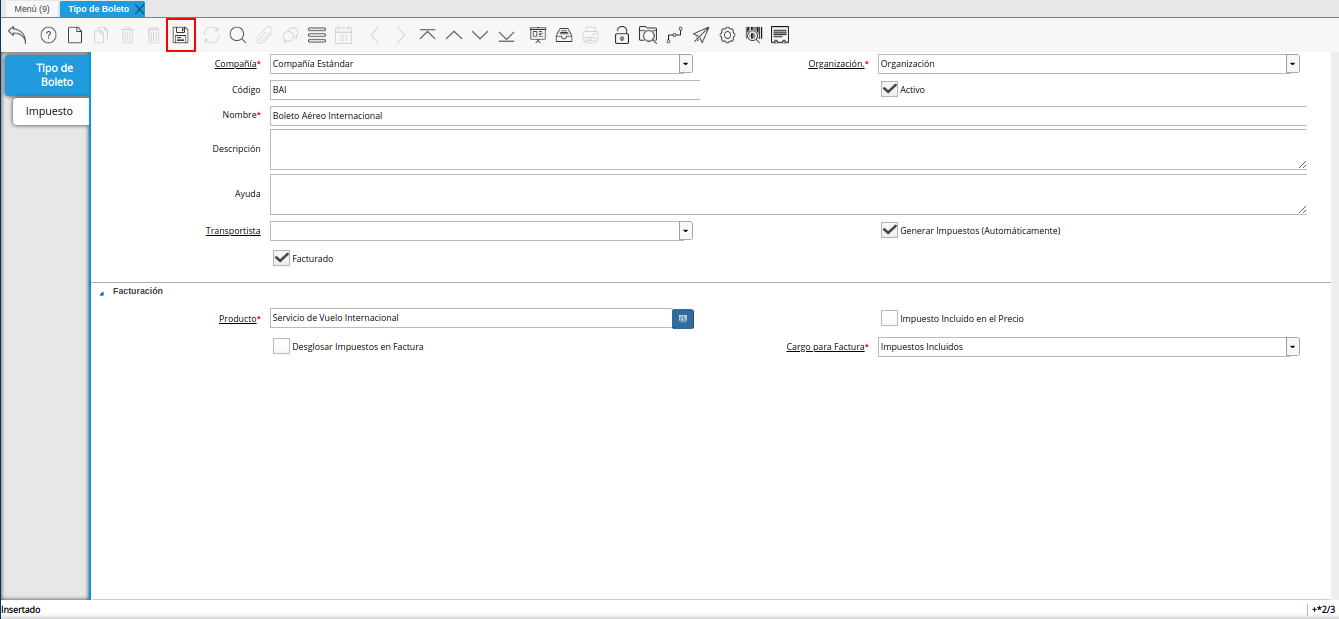Enable Desglosar Impuestos en Factura
Viewport: 1339px width, 619px height.
[x=281, y=347]
